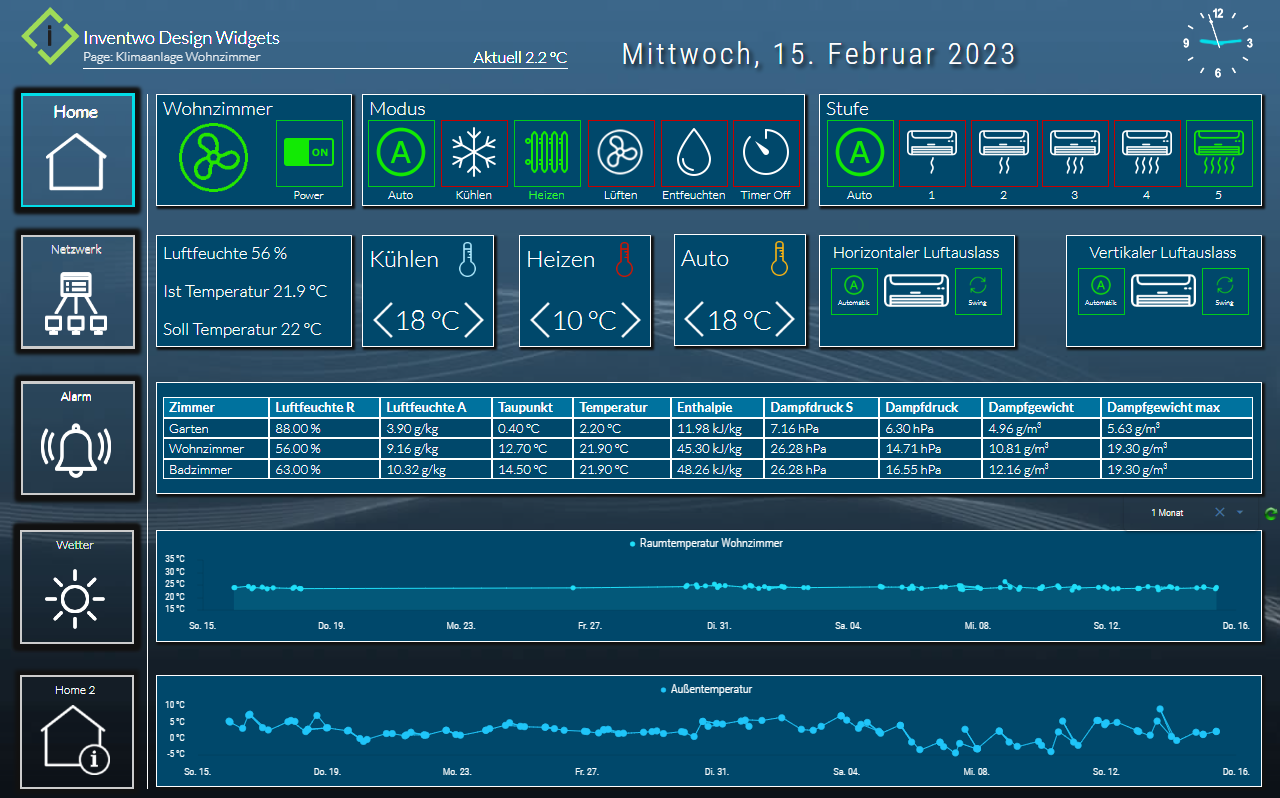Select fan Stufe 3
The height and width of the screenshot is (798, 1280).
(1075, 153)
